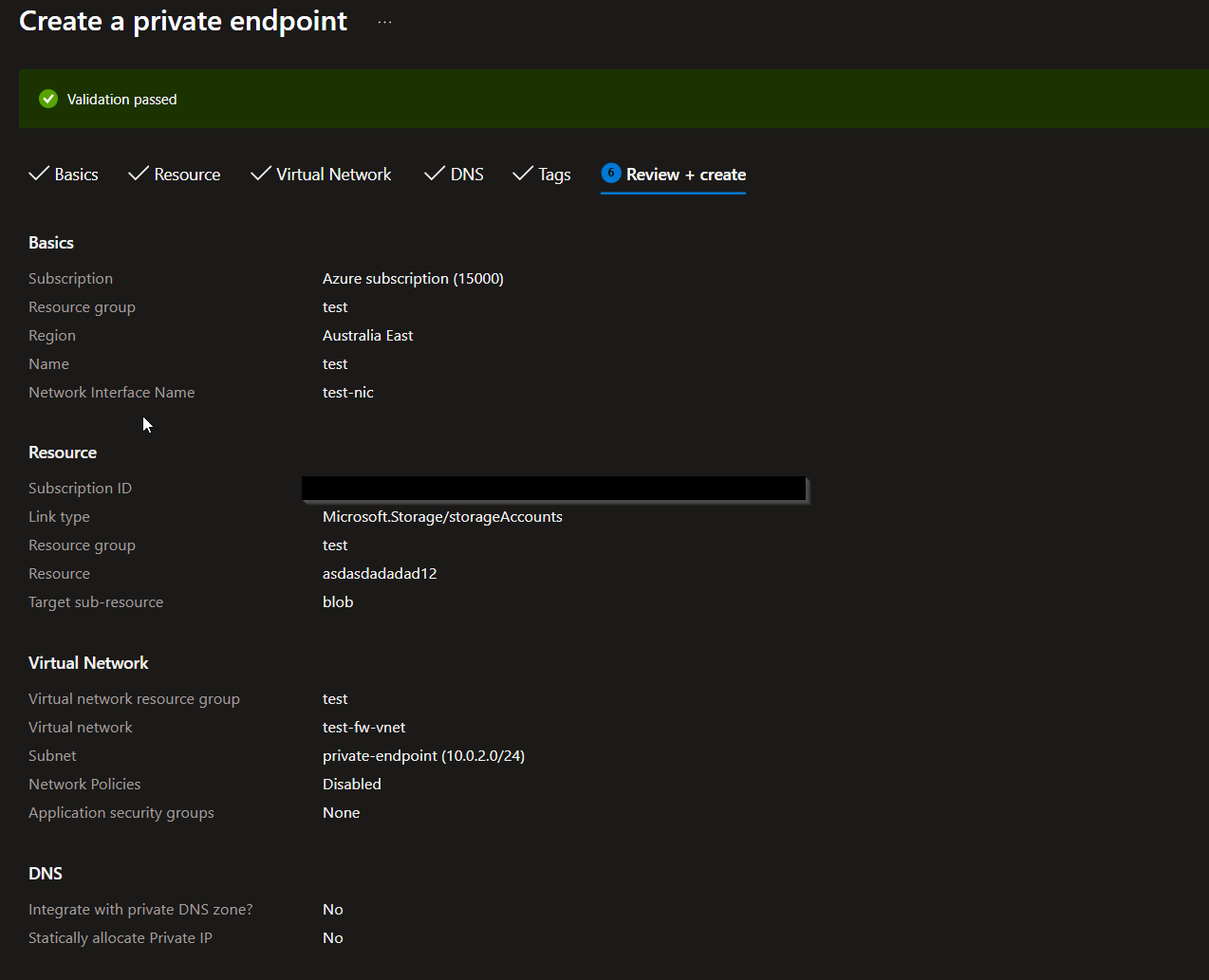
Task: Click the checkmark icon next to DNS
Action: click(435, 174)
